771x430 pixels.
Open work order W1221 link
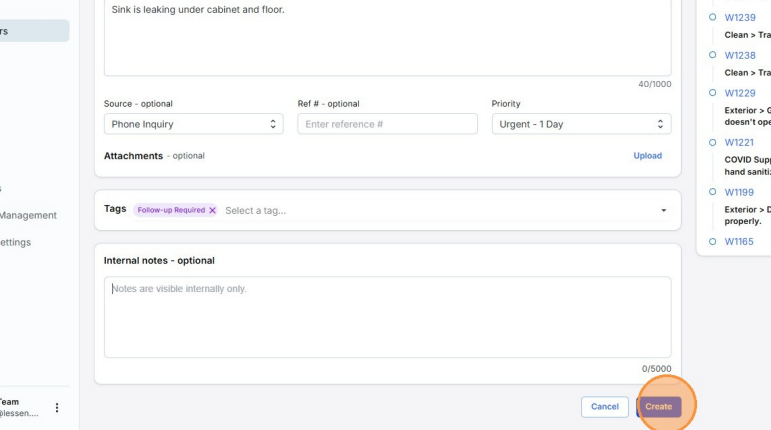tap(740, 143)
